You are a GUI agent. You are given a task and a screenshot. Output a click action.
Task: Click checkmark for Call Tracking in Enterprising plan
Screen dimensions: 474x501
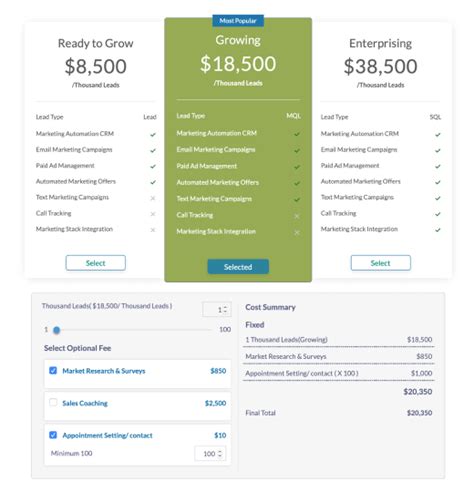[x=438, y=214]
